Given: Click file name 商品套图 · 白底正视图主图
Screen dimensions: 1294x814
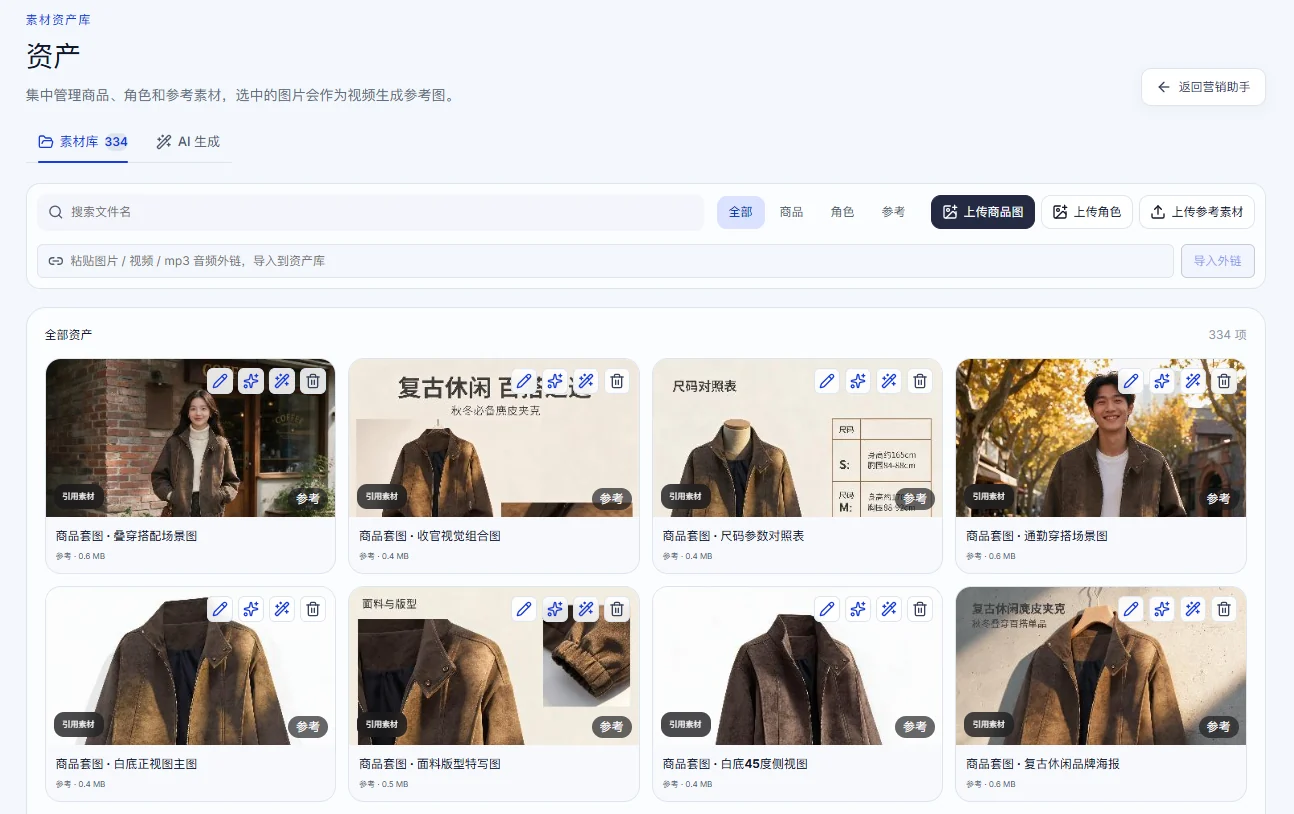Looking at the screenshot, I should point(127,764).
